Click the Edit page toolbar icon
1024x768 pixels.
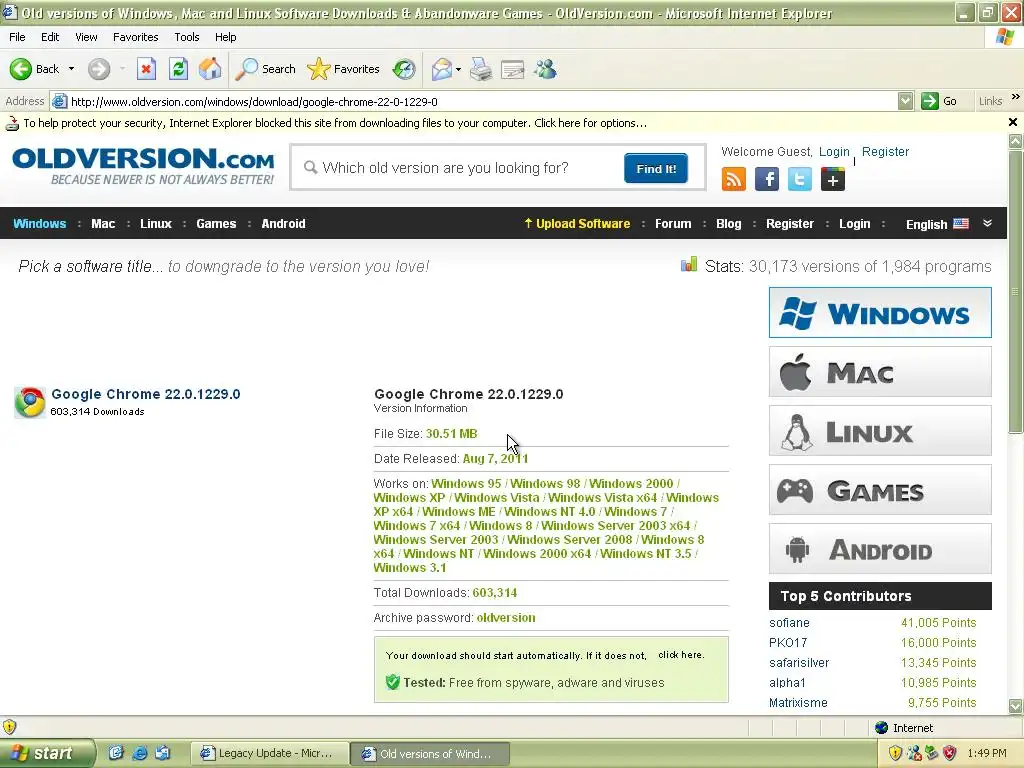513,69
